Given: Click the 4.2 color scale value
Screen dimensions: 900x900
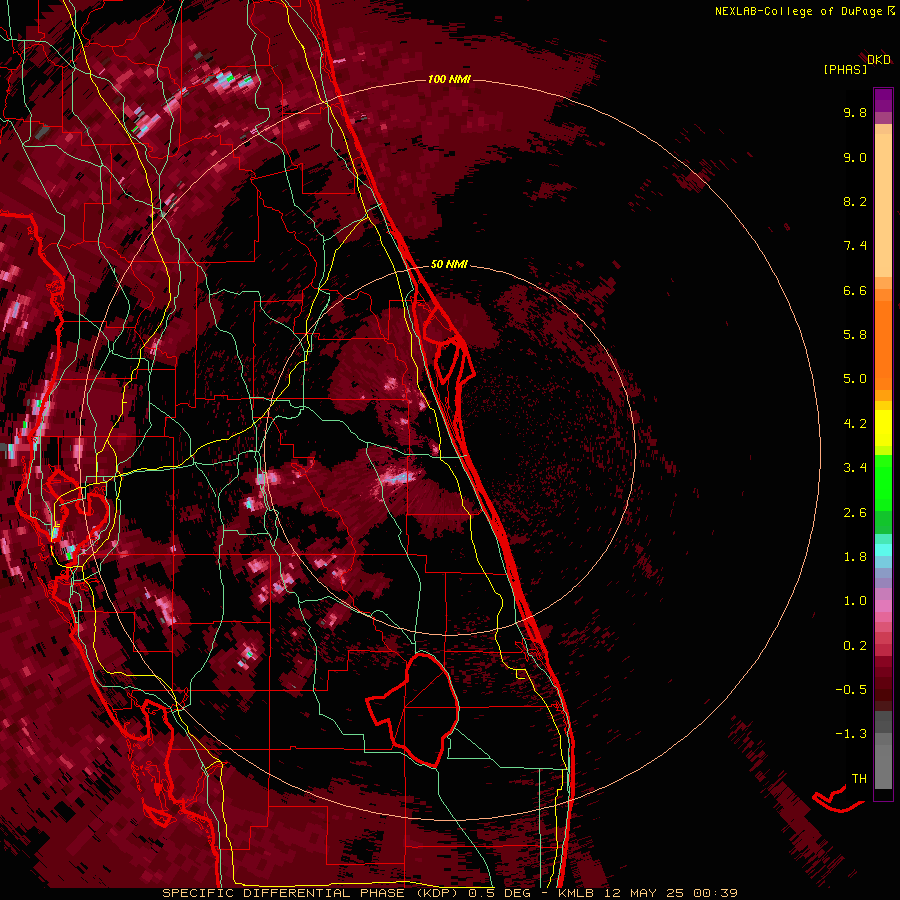Looking at the screenshot, I should click(855, 424).
